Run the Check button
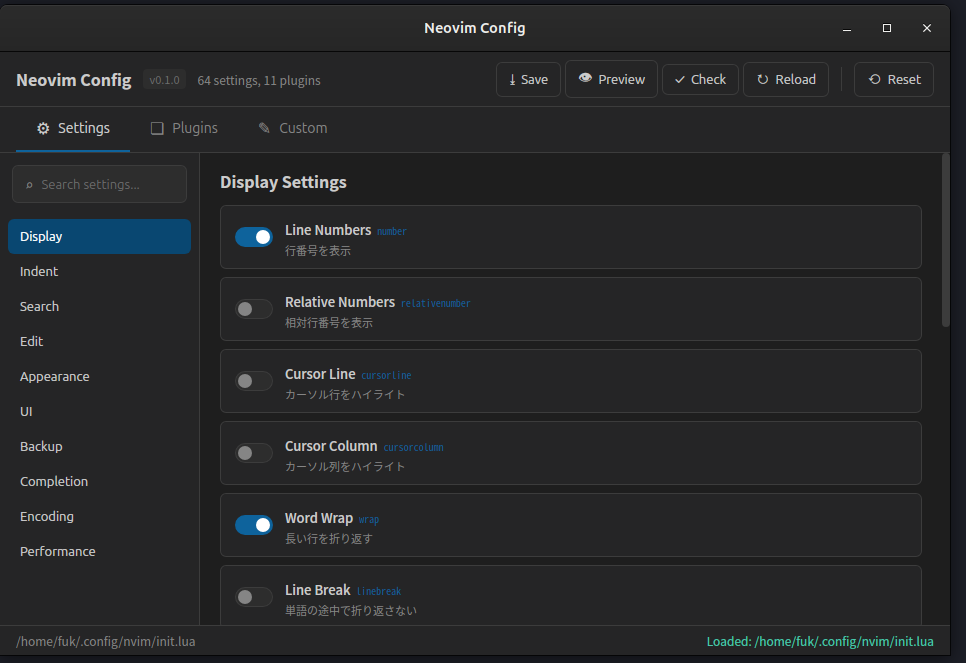The height and width of the screenshot is (663, 966). [700, 79]
